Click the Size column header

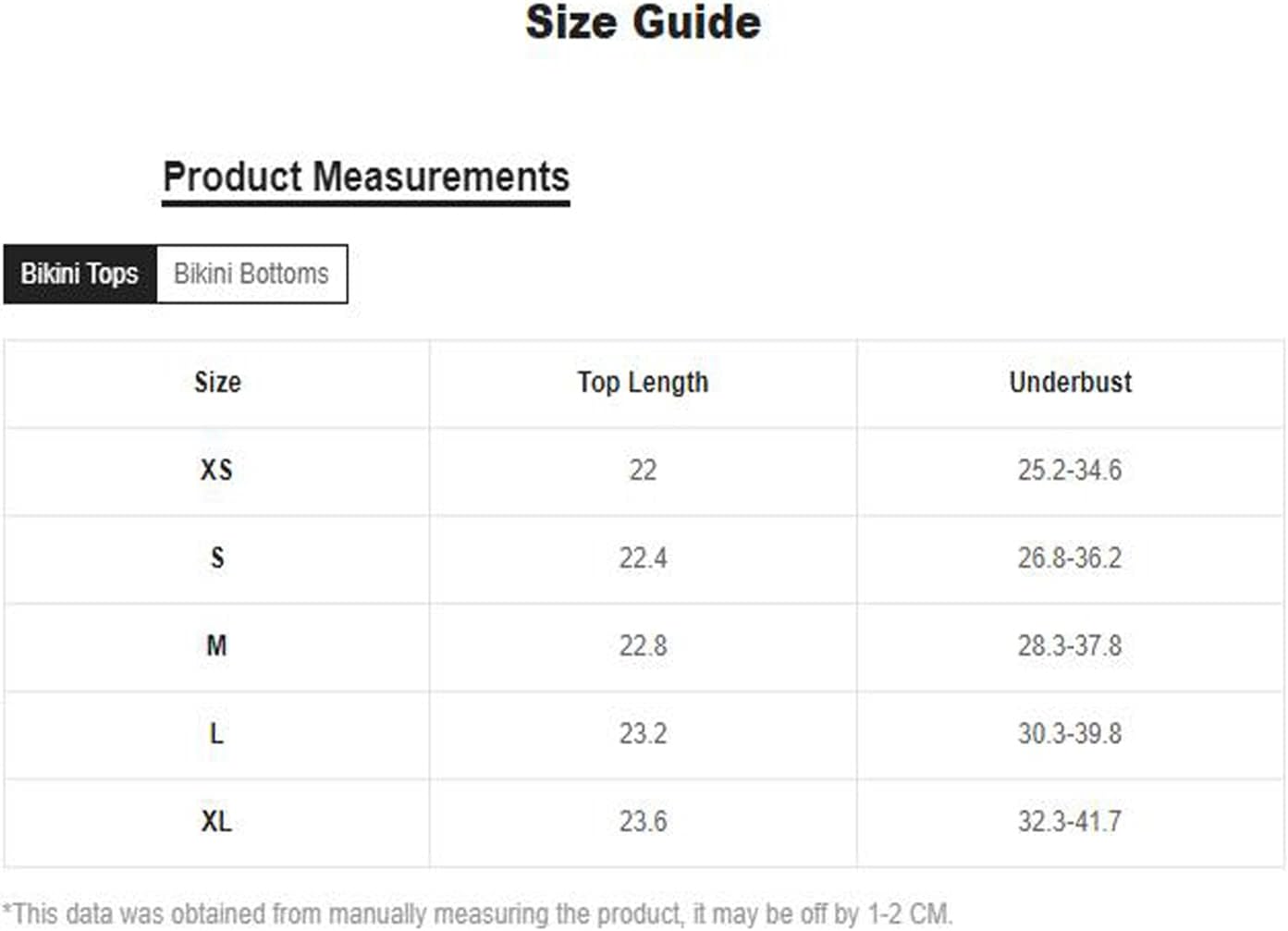pyautogui.click(x=217, y=383)
